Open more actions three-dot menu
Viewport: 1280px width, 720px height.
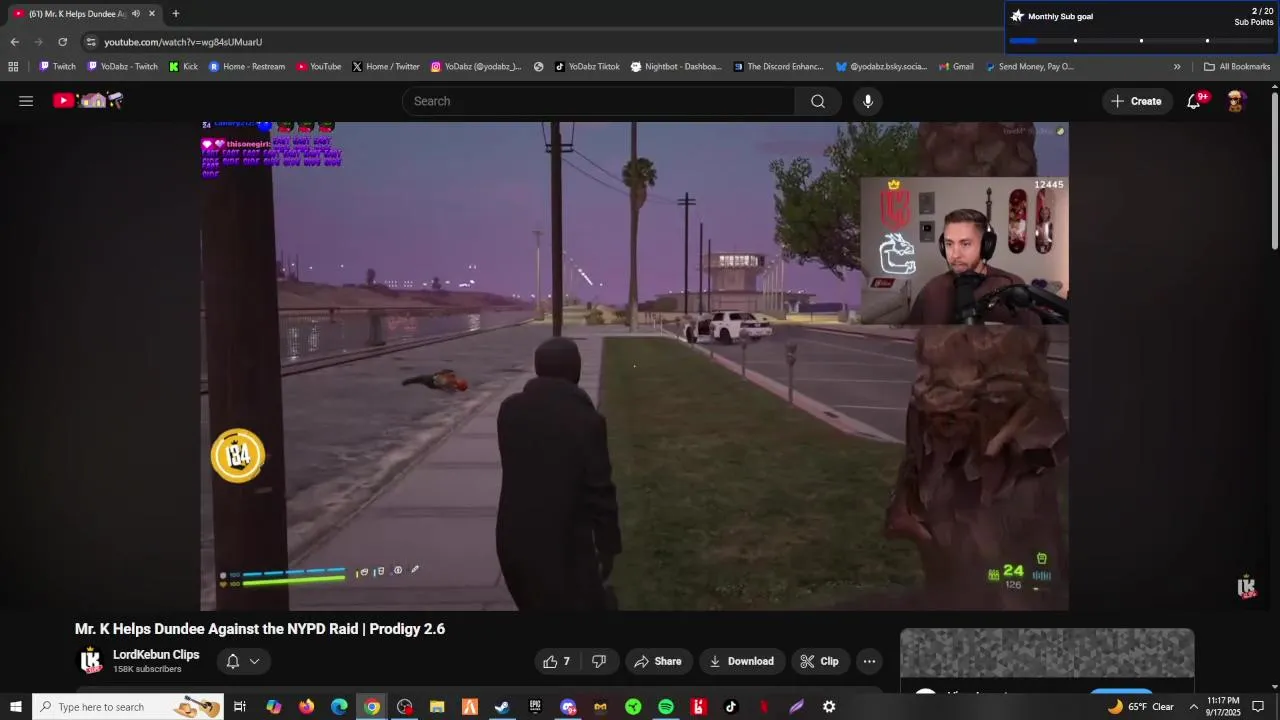(x=869, y=661)
